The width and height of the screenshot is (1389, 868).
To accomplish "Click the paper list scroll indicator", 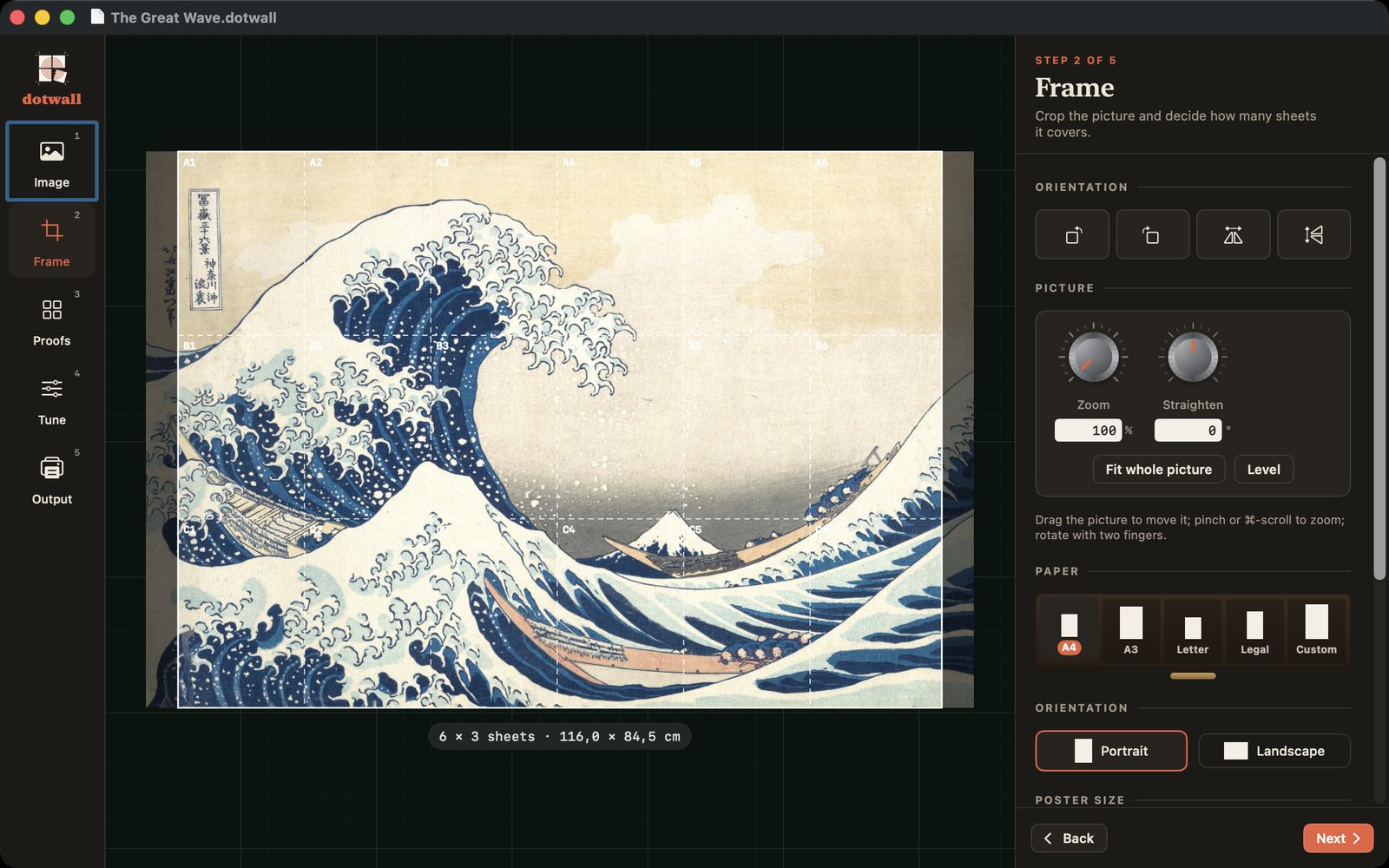I will 1193,676.
